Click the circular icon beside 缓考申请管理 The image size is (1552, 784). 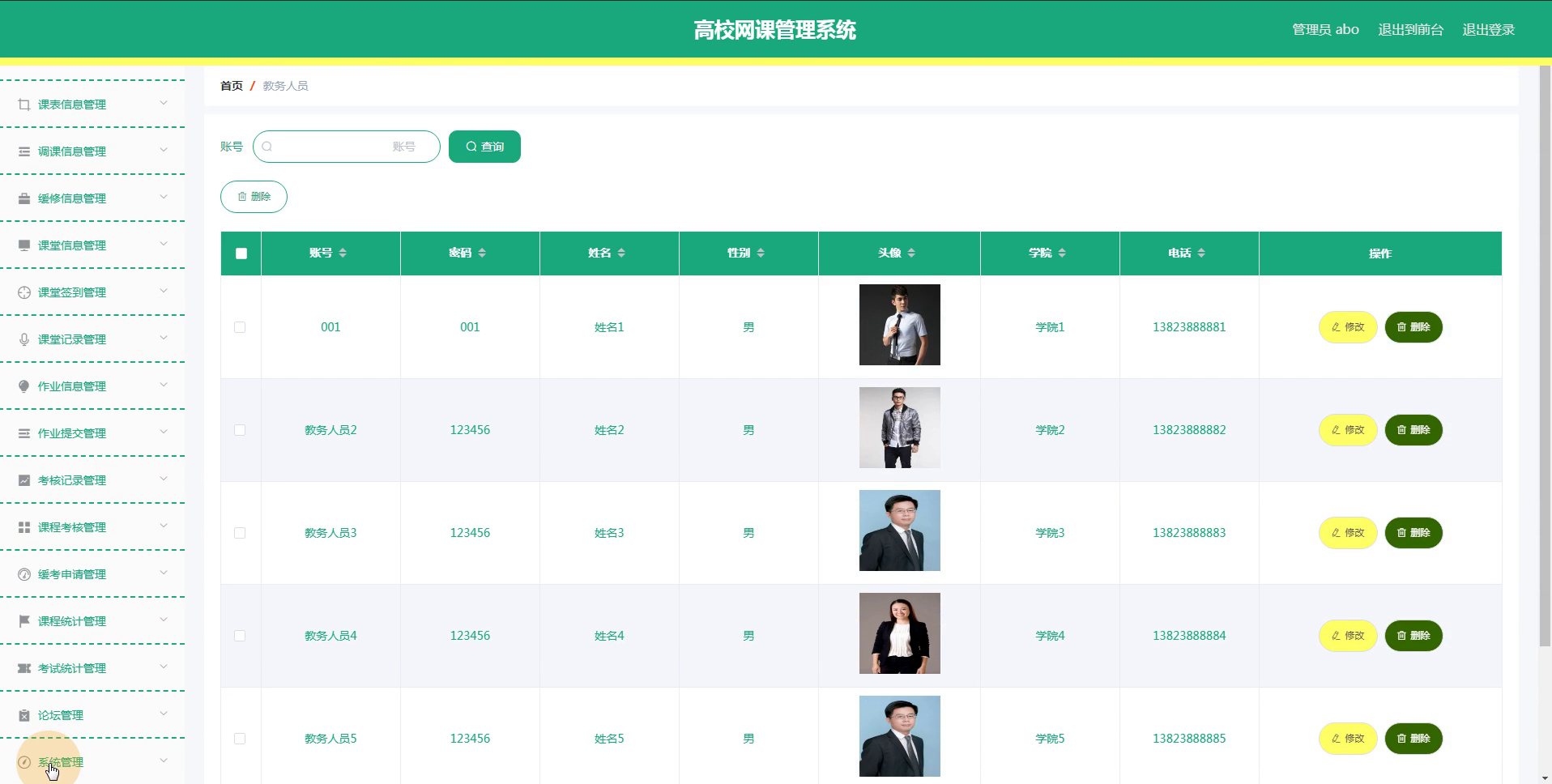pyautogui.click(x=24, y=574)
